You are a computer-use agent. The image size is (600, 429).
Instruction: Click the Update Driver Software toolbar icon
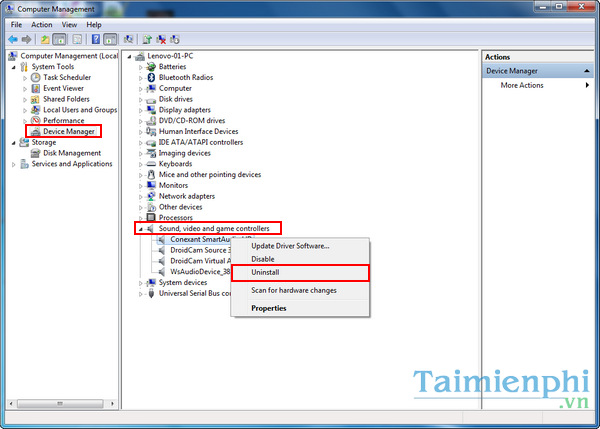[x=147, y=39]
